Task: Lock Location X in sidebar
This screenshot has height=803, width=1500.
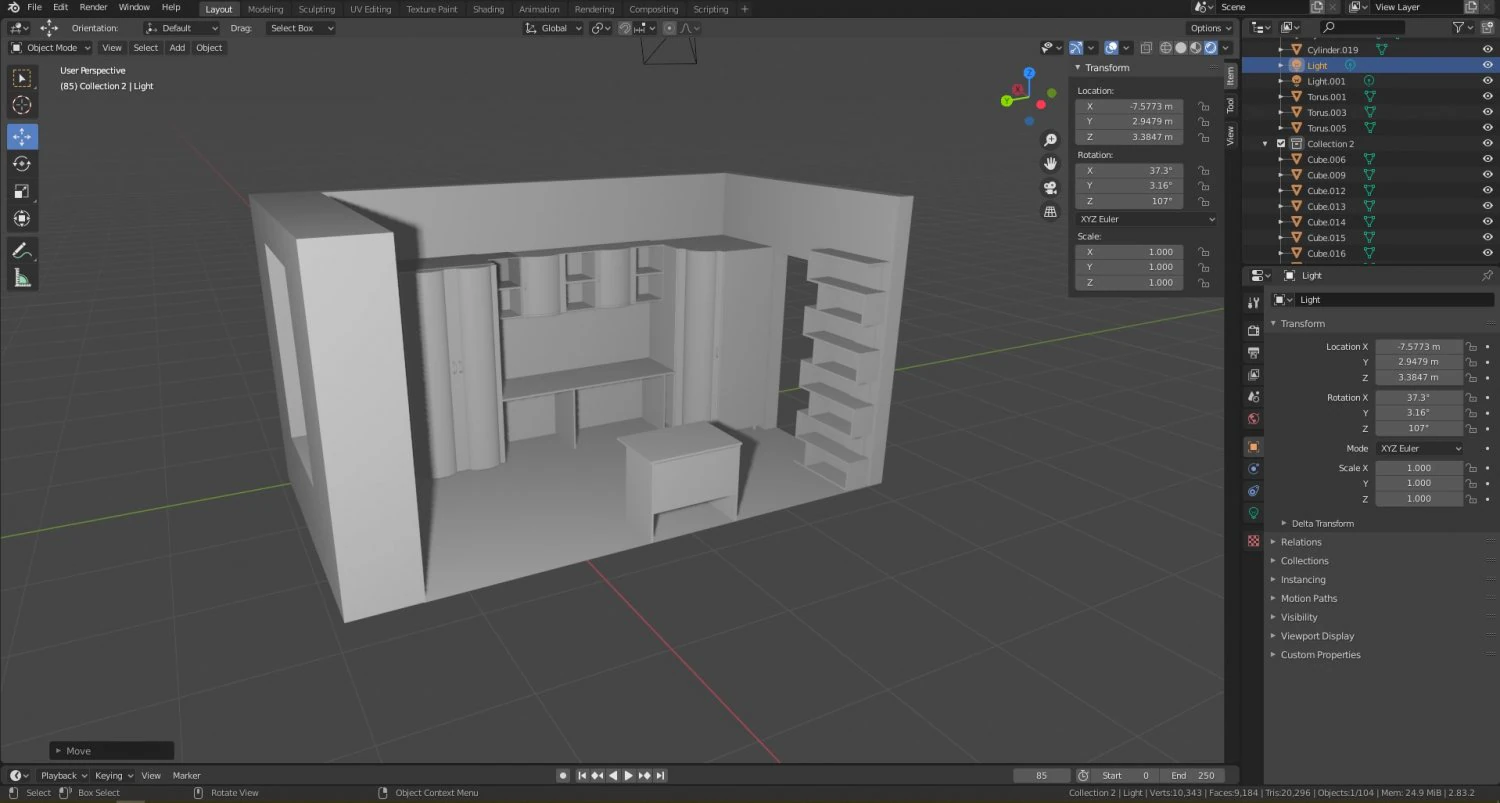Action: [1204, 106]
